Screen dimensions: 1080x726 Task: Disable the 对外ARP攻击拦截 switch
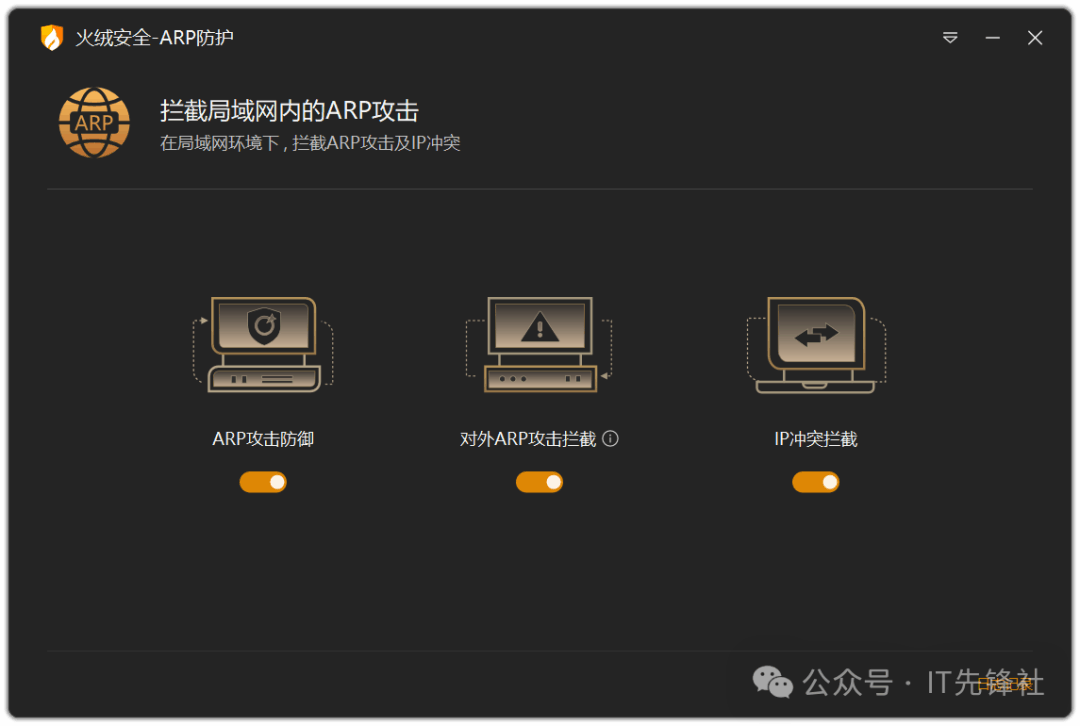539,482
